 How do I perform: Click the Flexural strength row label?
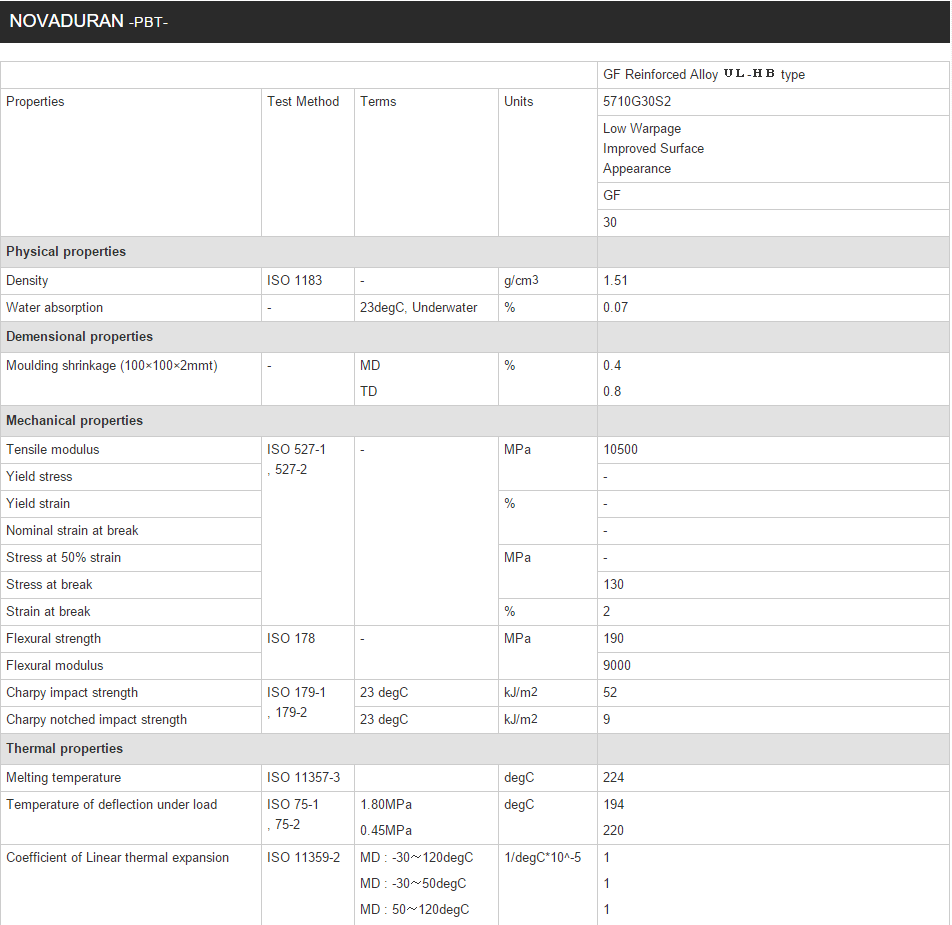click(x=53, y=639)
